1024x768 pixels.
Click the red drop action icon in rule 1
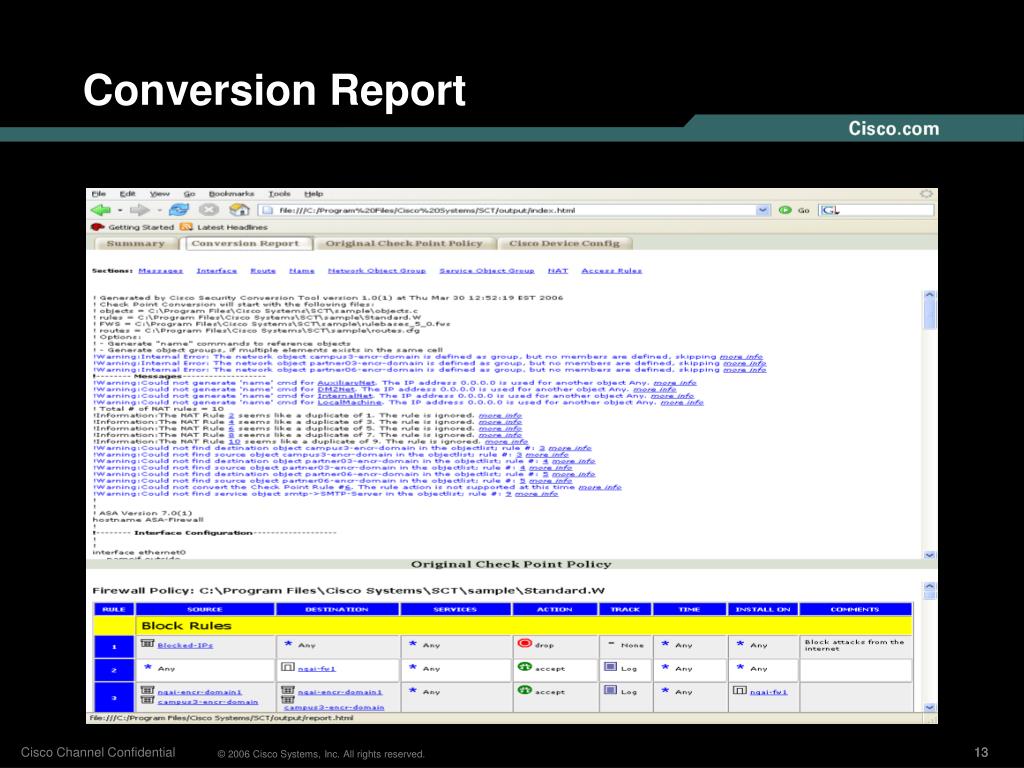tap(524, 643)
